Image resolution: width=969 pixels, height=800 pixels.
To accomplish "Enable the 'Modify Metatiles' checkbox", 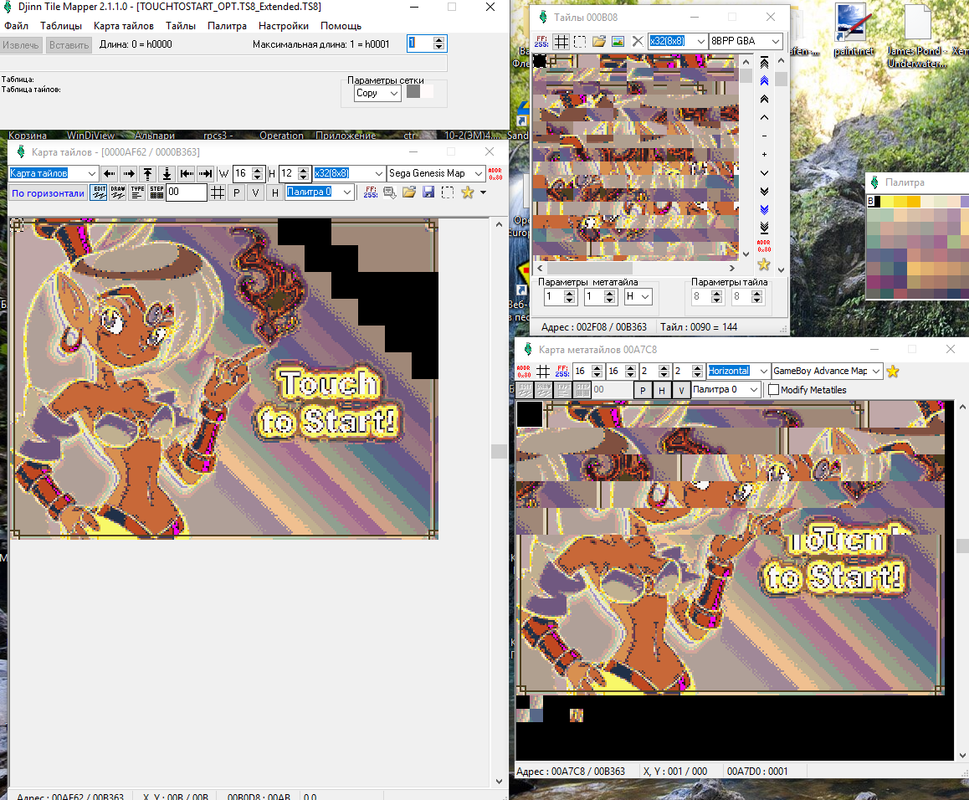I will [x=773, y=390].
